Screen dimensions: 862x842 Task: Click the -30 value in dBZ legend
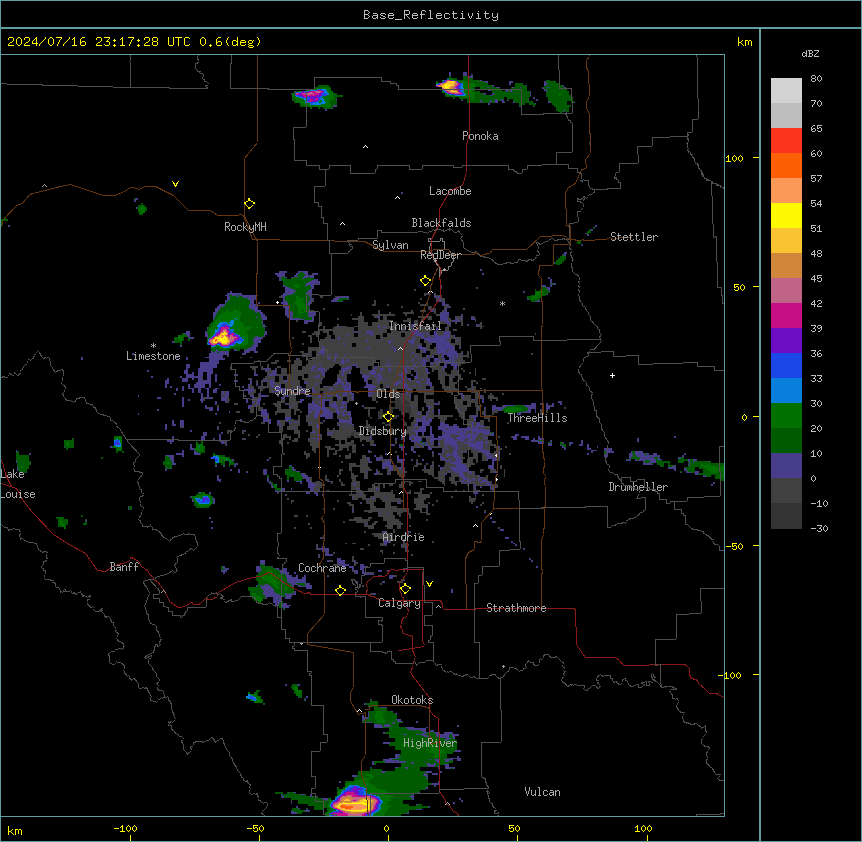pyautogui.click(x=819, y=529)
